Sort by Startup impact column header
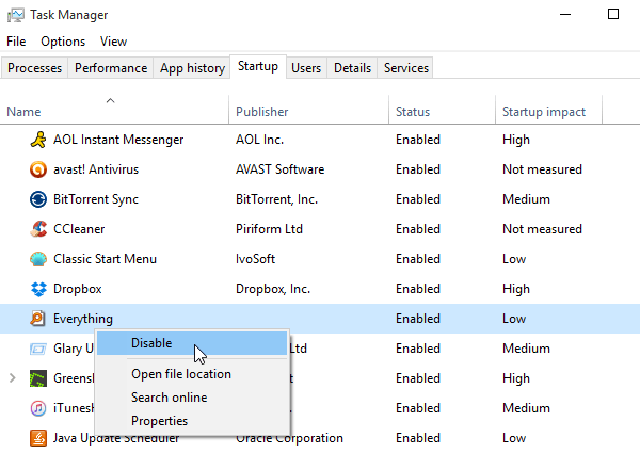640x453 pixels. (544, 112)
